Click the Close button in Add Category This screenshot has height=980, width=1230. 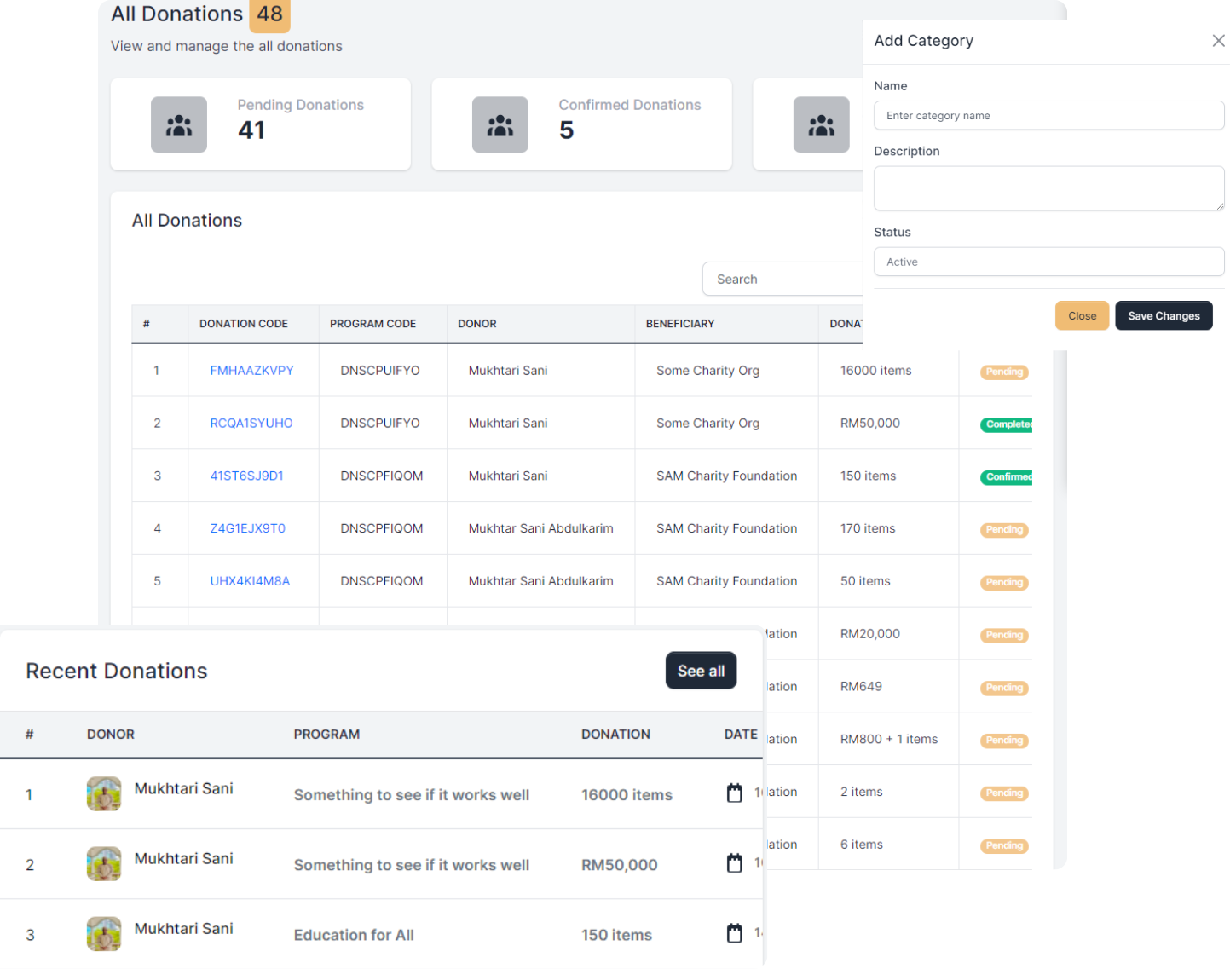click(x=1082, y=315)
